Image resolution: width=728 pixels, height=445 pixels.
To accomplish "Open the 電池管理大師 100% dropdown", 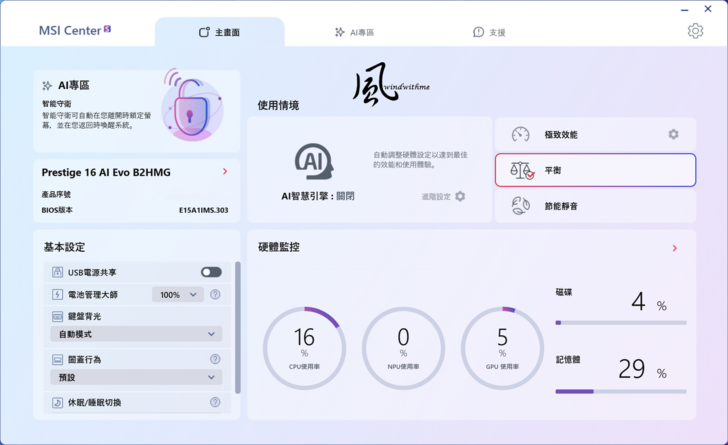I will click(178, 294).
